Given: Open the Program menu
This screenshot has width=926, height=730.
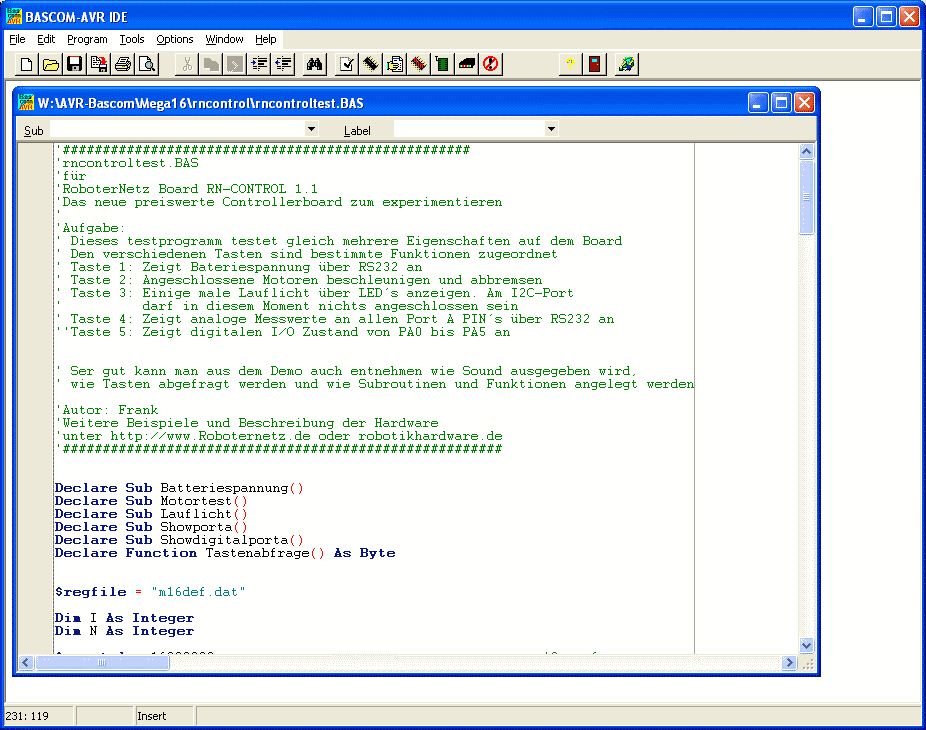Looking at the screenshot, I should click(x=87, y=39).
